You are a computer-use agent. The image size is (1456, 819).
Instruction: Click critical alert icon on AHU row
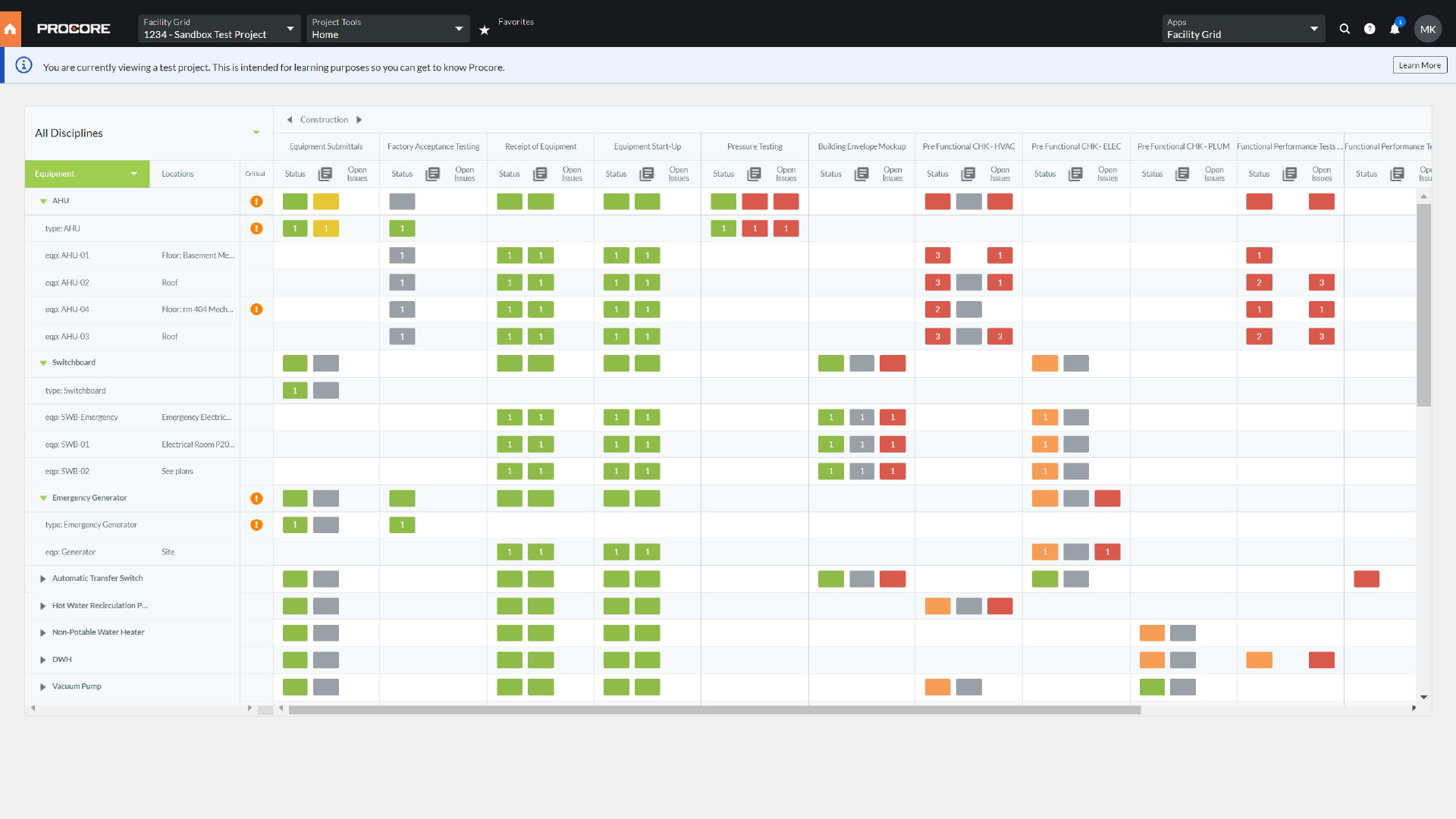(x=256, y=202)
